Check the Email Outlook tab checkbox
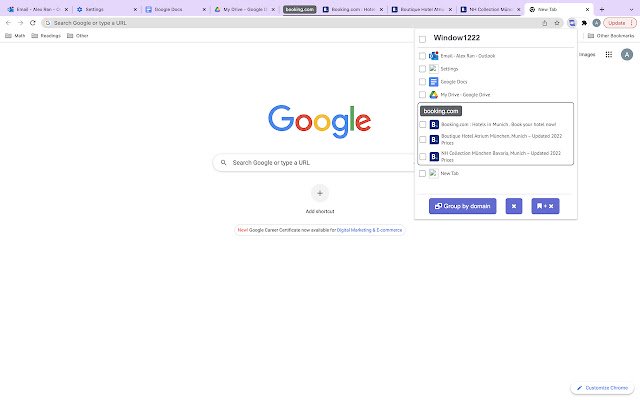Screen dimensions: 640x400 422,56
